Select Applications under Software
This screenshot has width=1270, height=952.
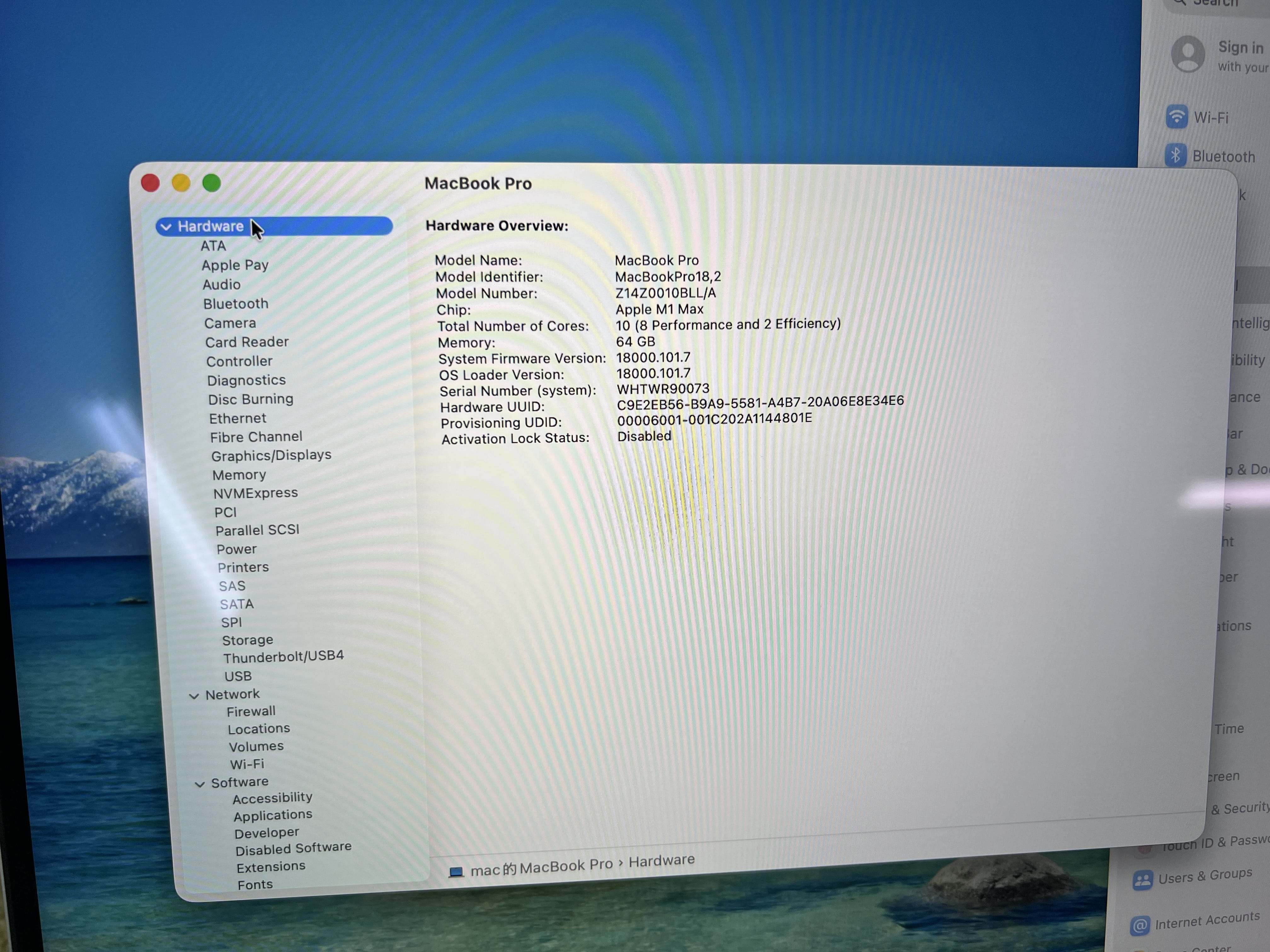click(x=273, y=815)
